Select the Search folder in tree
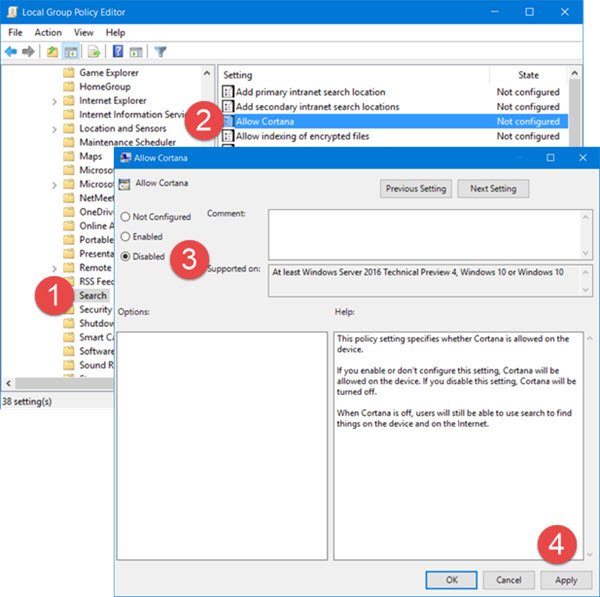600x597 pixels. pyautogui.click(x=92, y=296)
